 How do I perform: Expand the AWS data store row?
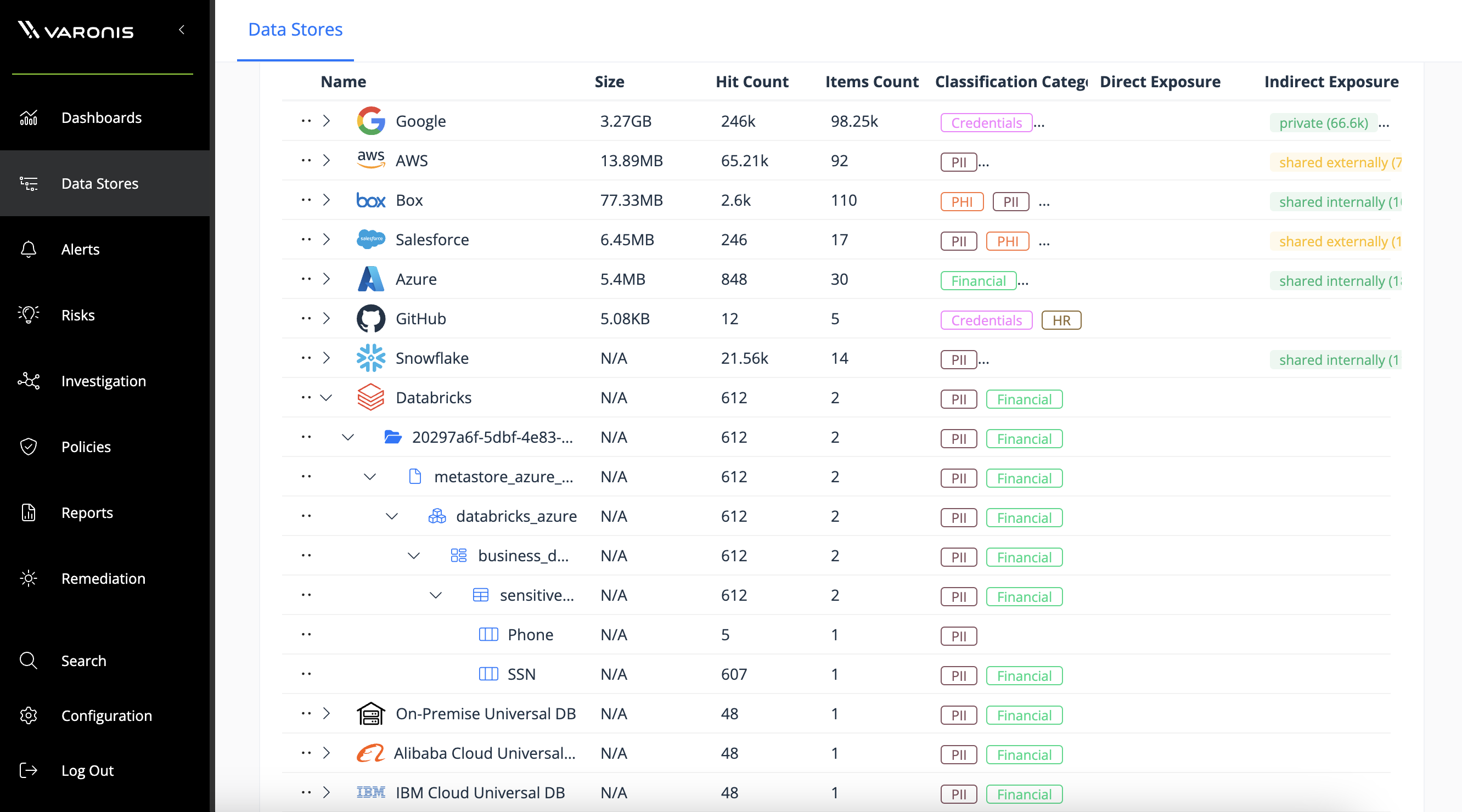[327, 161]
